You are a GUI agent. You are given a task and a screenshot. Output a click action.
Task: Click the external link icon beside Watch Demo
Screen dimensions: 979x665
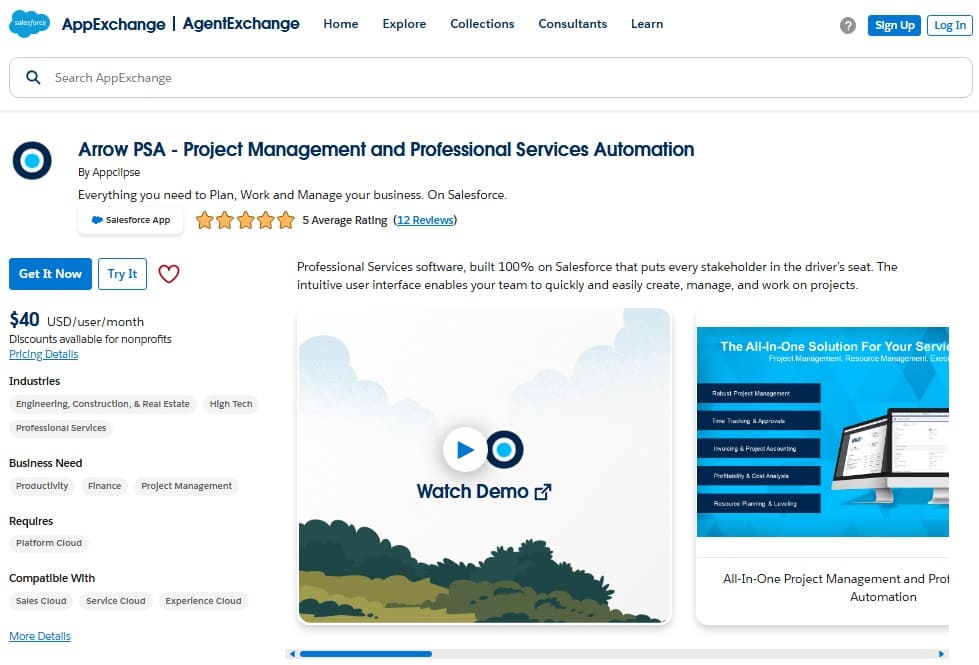[x=543, y=492]
